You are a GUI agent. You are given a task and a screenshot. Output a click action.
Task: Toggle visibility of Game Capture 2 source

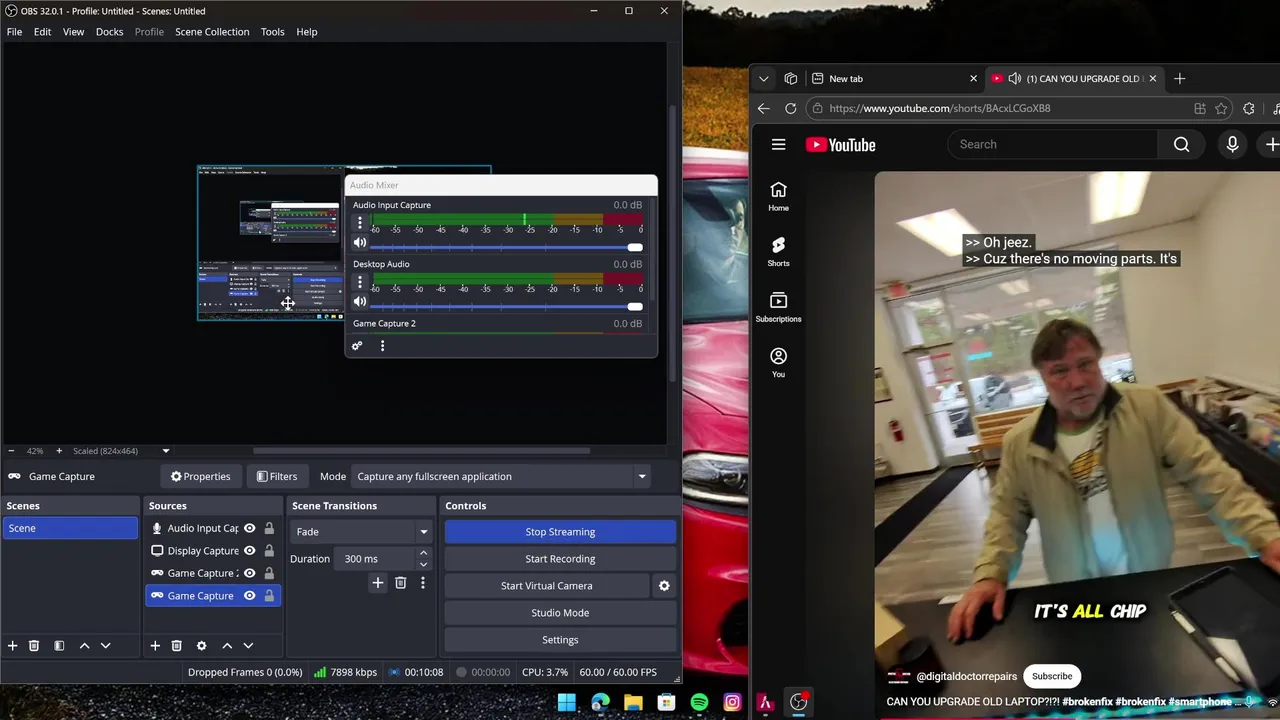(x=249, y=573)
